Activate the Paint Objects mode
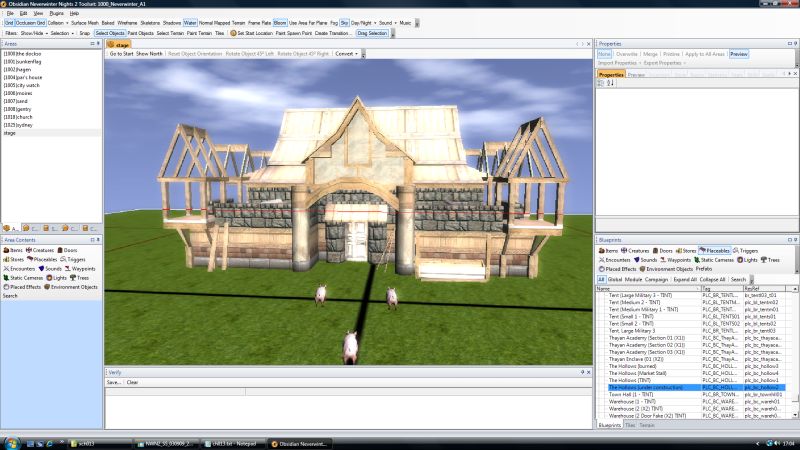This screenshot has height=450, width=800. [x=140, y=33]
